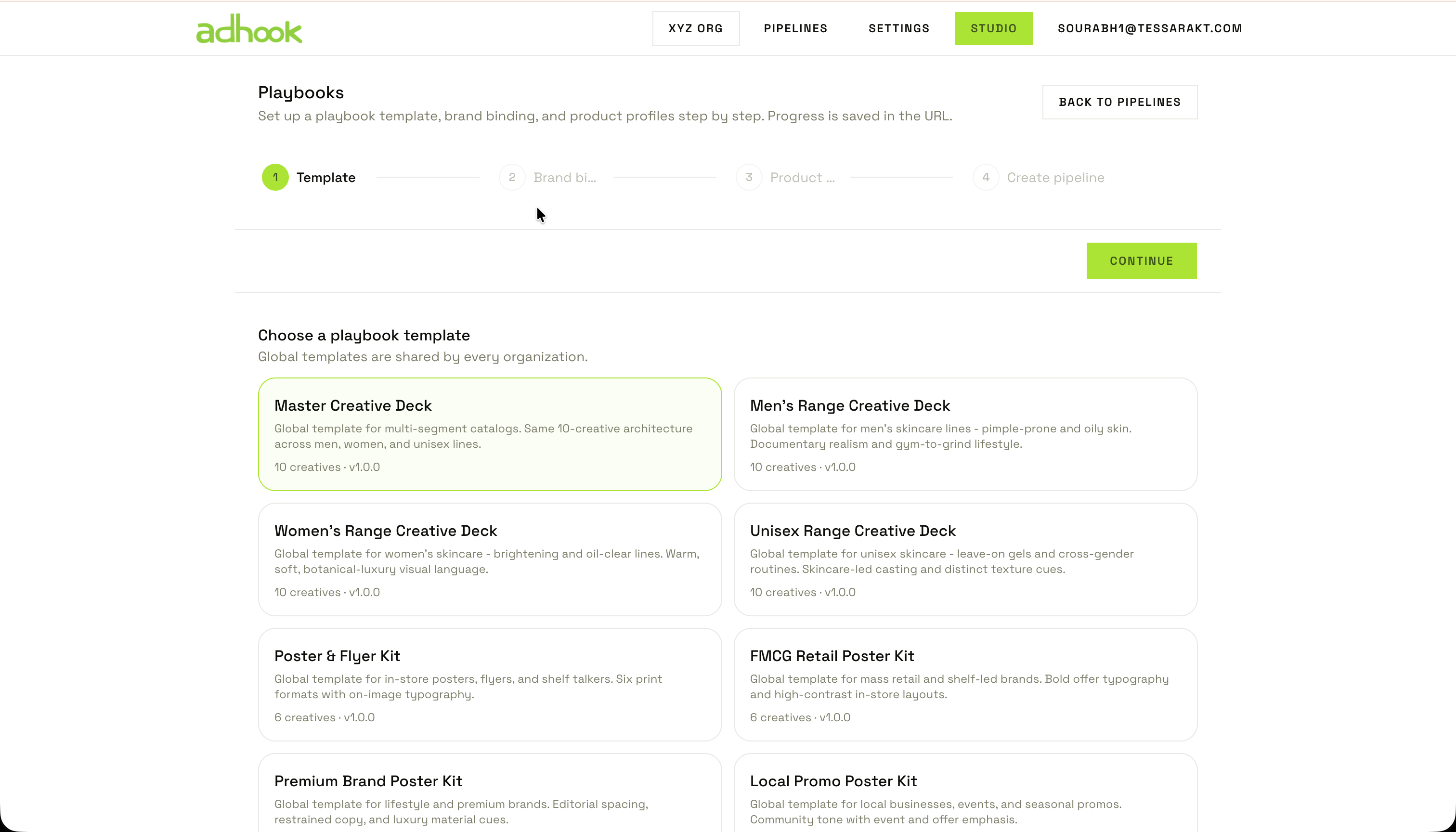The width and height of the screenshot is (1456, 832).
Task: Choose the FMCG Retail Poster Kit card
Action: point(965,685)
